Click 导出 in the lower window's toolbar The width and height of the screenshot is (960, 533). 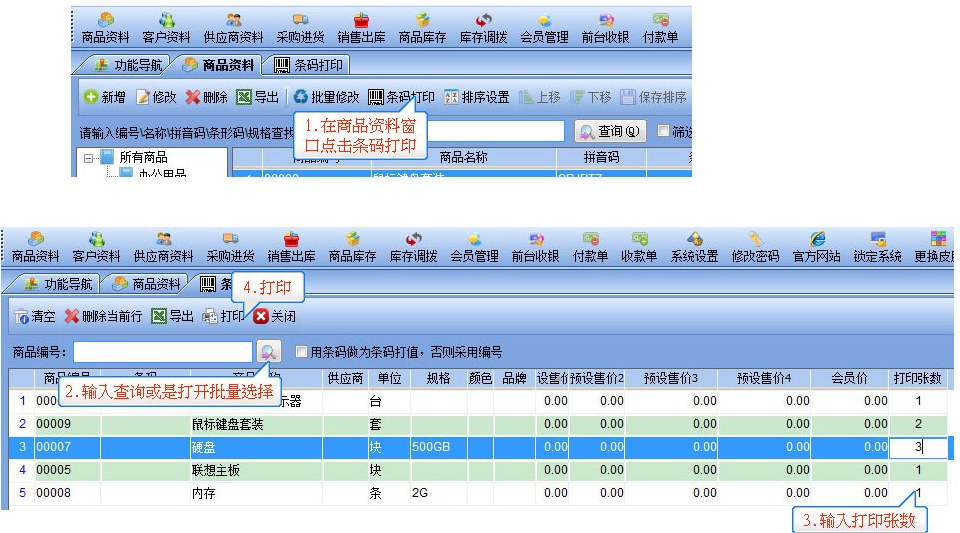point(173,316)
